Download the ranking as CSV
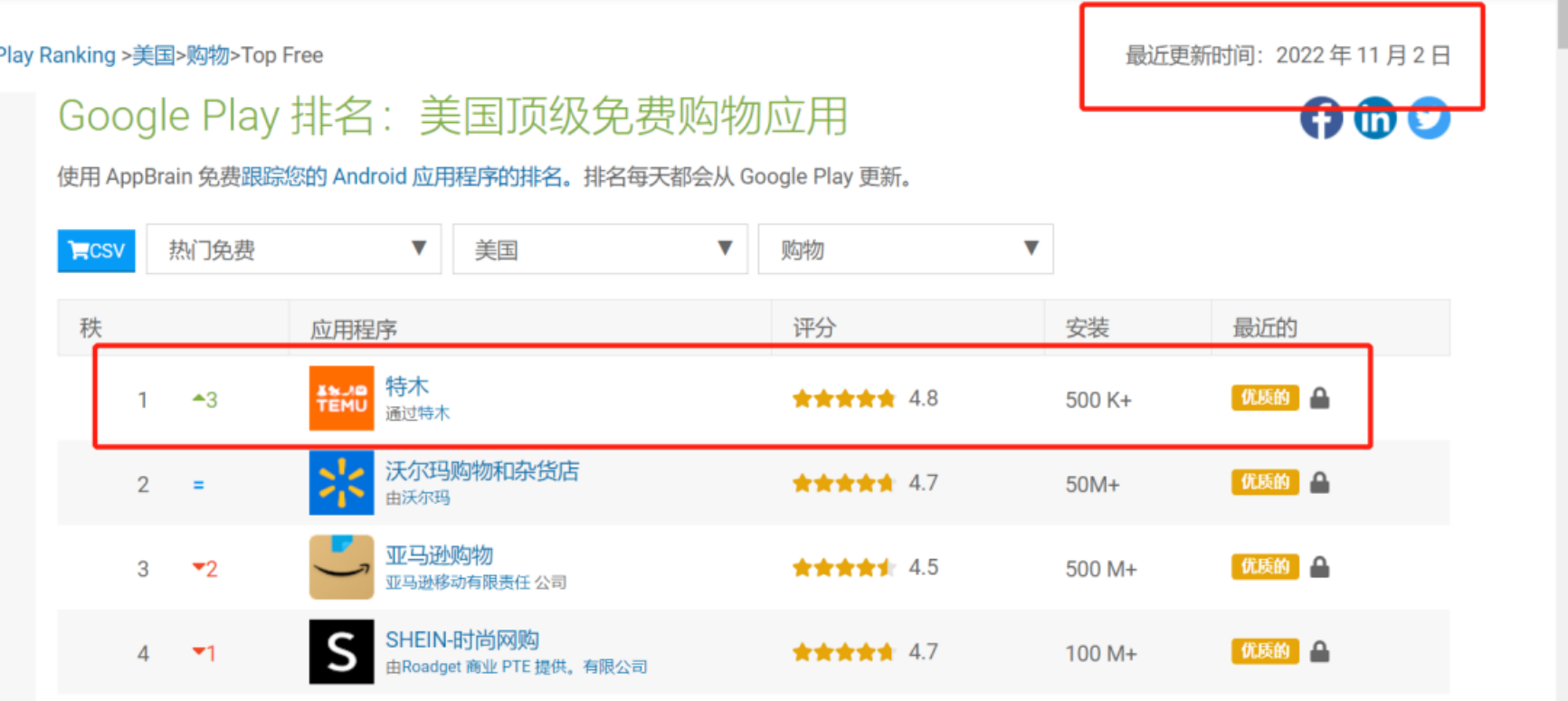The image size is (1568, 701). tap(97, 251)
